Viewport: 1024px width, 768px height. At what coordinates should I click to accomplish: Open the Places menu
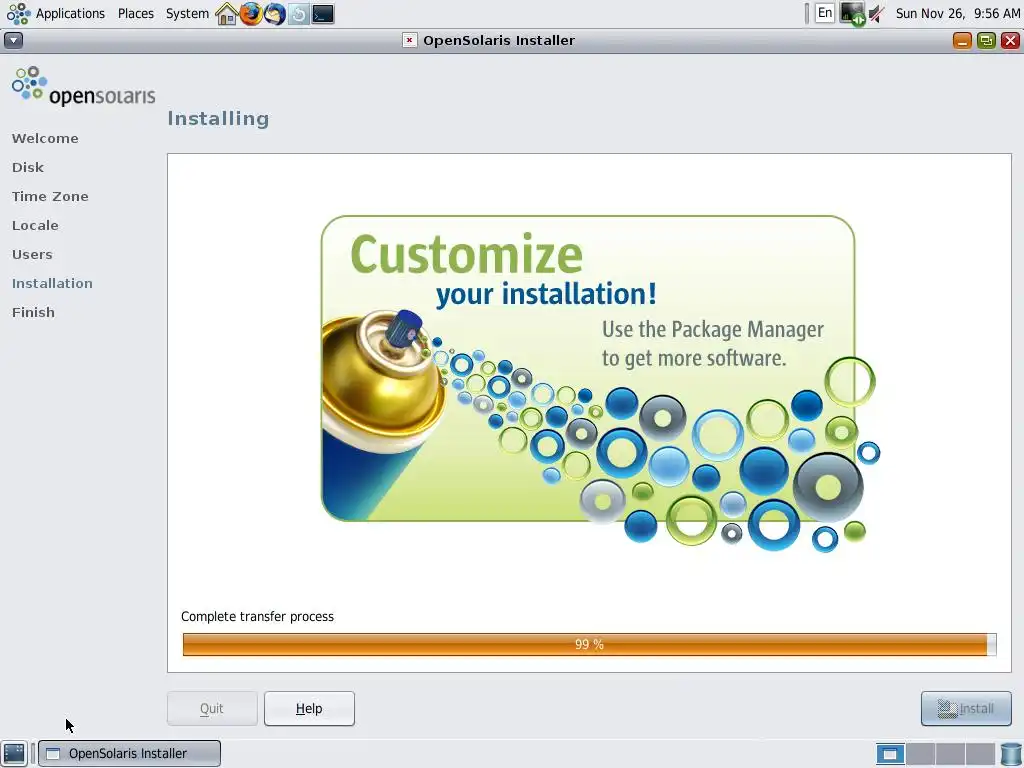tap(136, 13)
